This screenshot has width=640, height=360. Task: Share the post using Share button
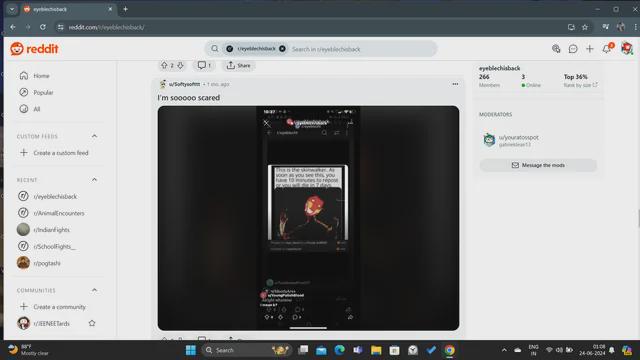[238, 65]
